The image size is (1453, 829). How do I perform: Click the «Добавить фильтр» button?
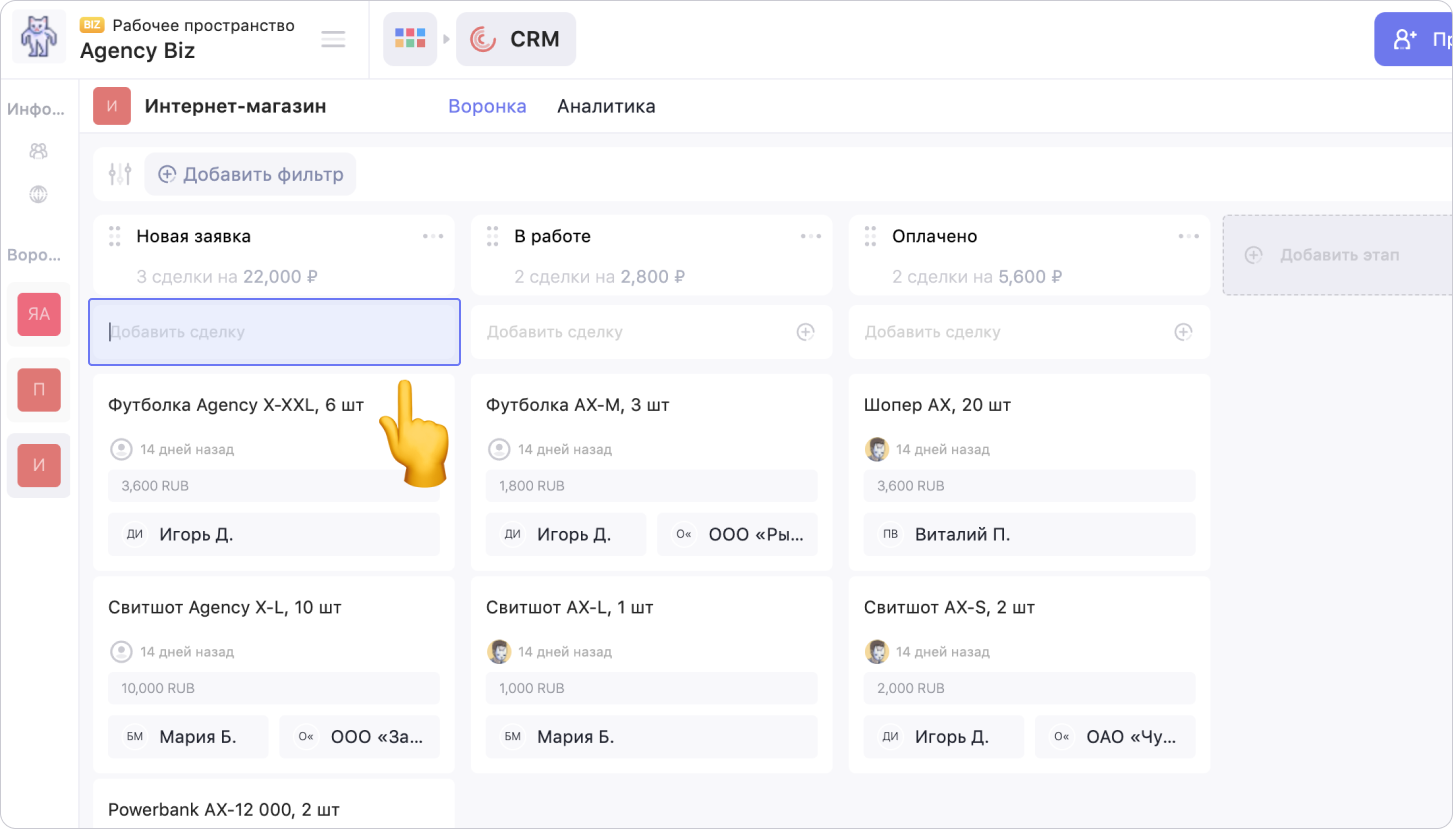[250, 174]
